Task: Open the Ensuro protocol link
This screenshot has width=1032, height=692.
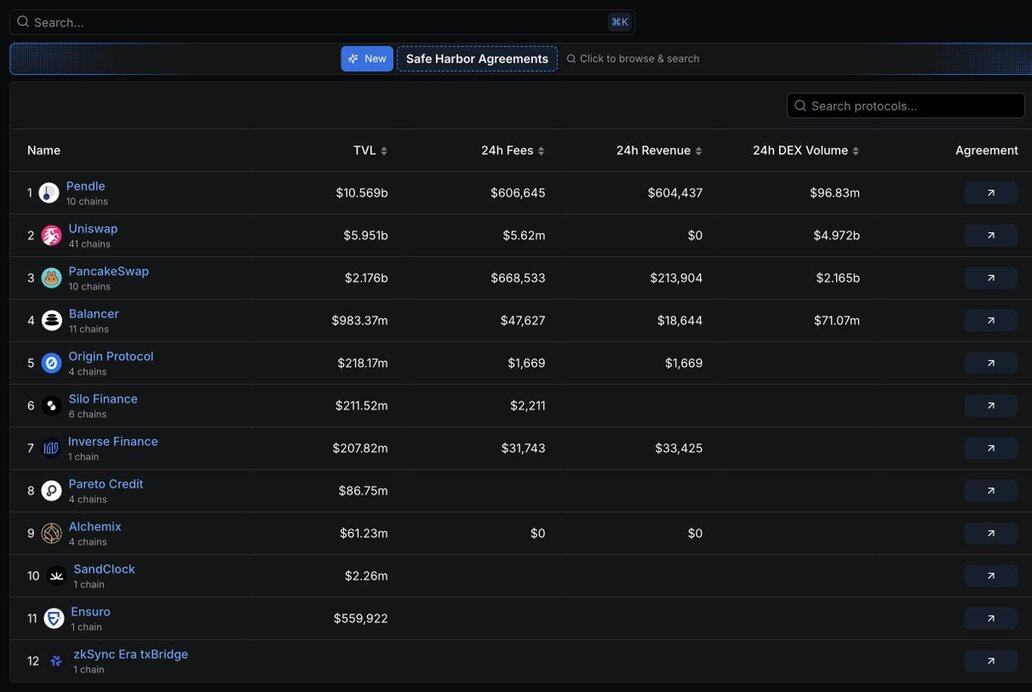Action: 90,612
